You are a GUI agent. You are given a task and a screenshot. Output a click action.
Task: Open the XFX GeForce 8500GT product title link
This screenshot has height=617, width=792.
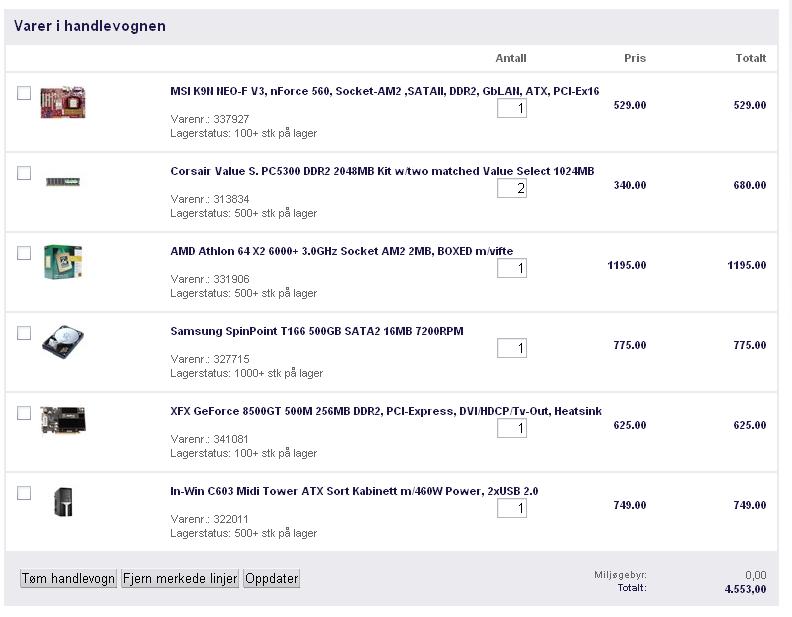[386, 411]
